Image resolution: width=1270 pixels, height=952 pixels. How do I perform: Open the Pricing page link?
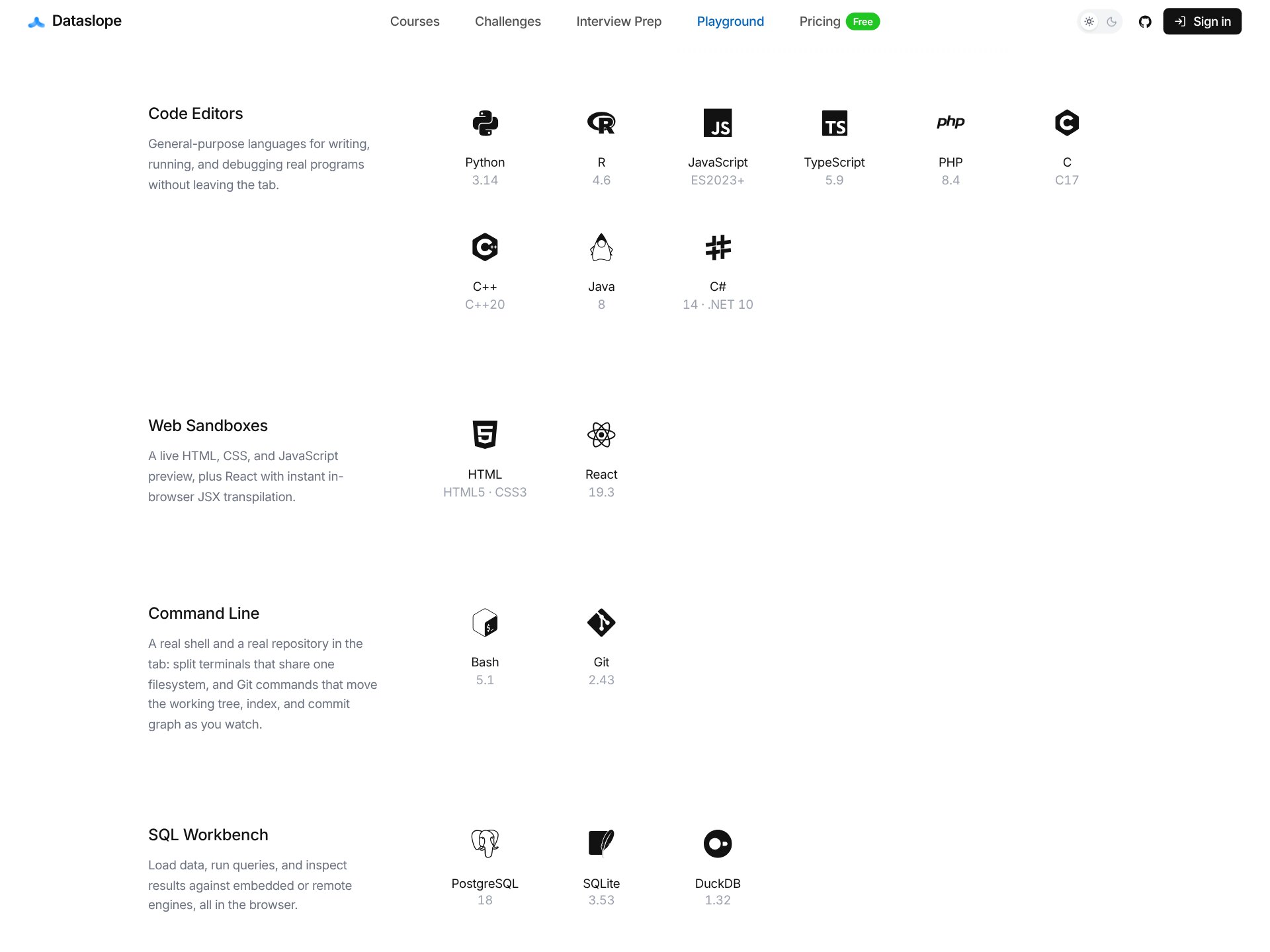[x=820, y=21]
